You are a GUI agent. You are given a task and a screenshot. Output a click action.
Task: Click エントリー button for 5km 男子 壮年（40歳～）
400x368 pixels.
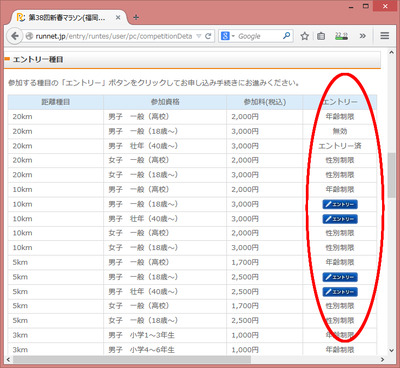[340, 292]
